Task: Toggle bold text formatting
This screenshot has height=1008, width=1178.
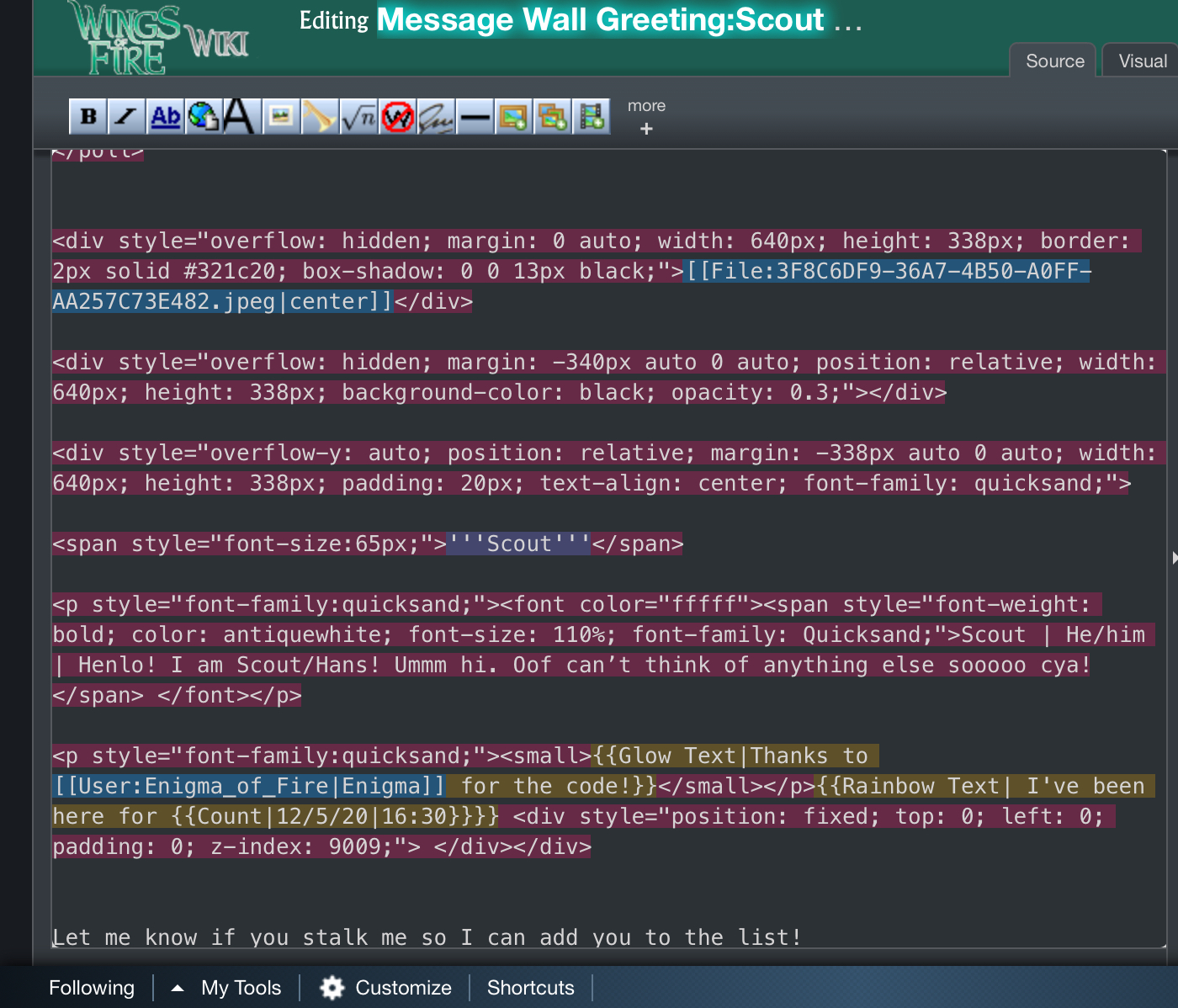Action: pos(88,117)
